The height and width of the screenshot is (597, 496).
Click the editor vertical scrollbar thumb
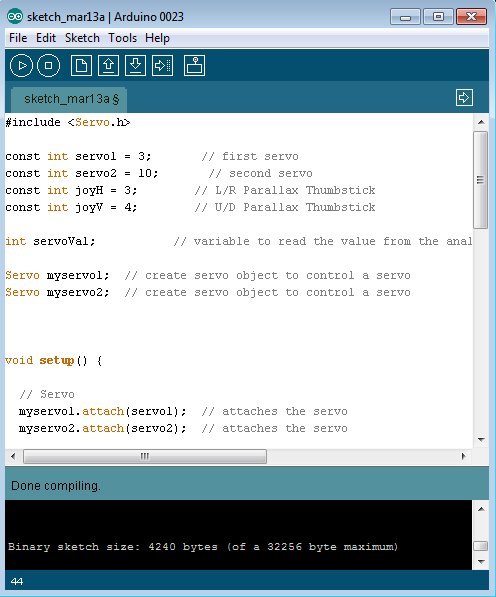click(x=480, y=180)
